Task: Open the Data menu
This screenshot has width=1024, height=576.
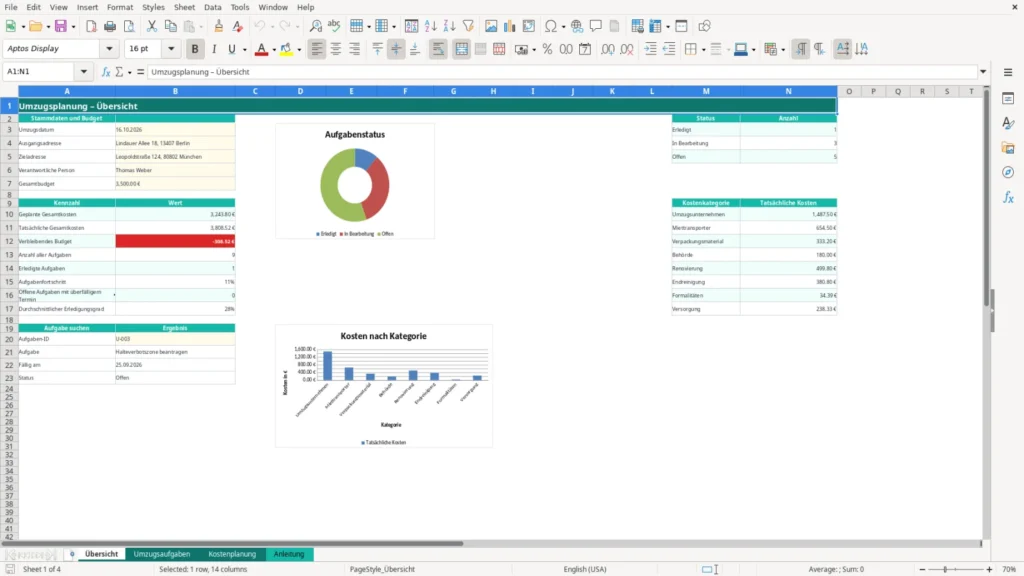Action: [212, 7]
